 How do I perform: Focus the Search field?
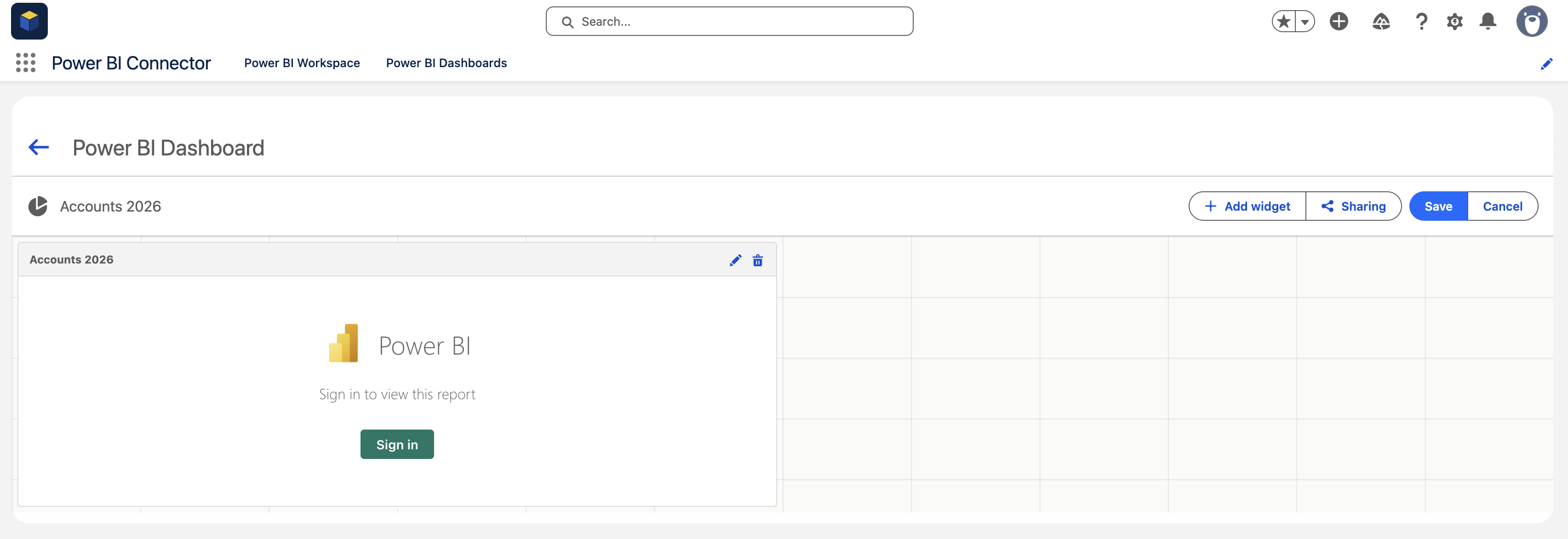729,22
